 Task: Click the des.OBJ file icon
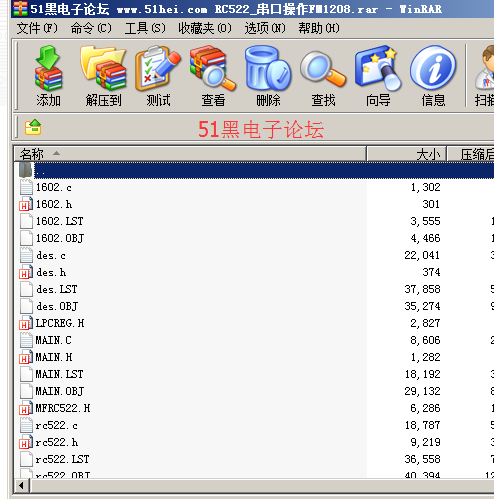[26, 306]
